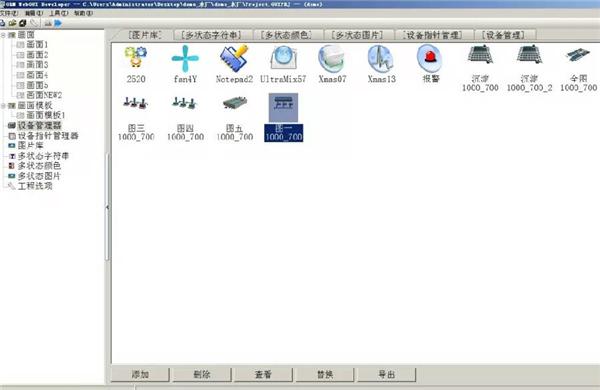
Task: Collapse the left panel with splitter arrow
Action: 108,207
